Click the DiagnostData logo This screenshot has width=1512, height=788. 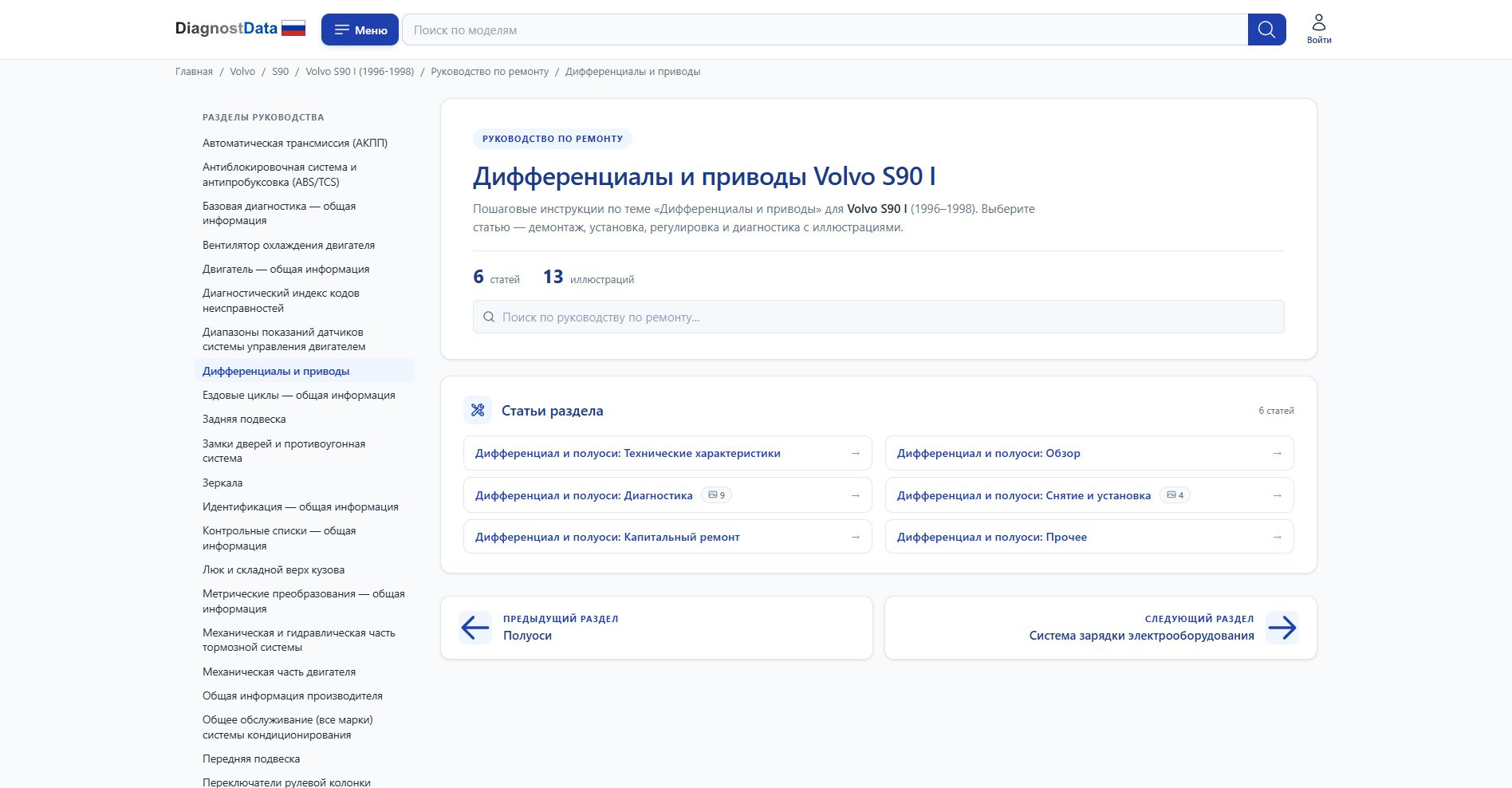pyautogui.click(x=226, y=29)
